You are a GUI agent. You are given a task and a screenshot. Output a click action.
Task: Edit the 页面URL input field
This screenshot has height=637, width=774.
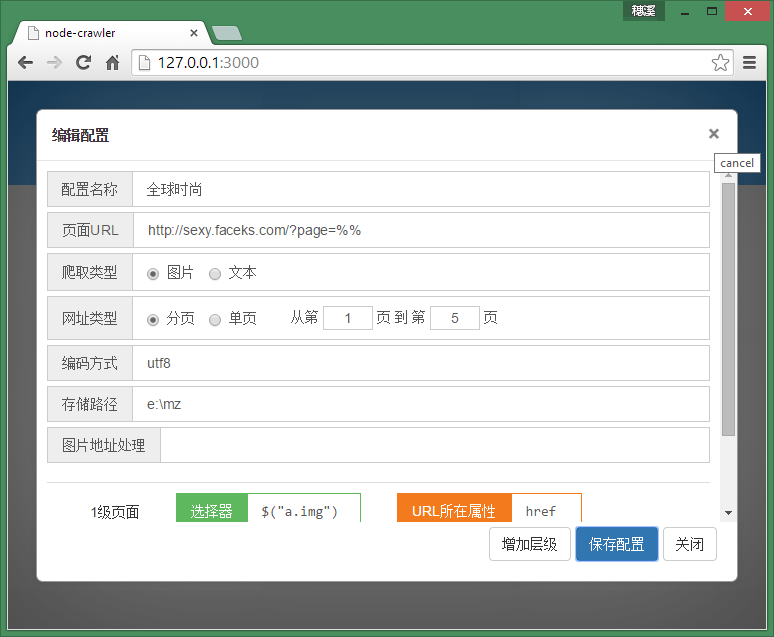(x=421, y=230)
